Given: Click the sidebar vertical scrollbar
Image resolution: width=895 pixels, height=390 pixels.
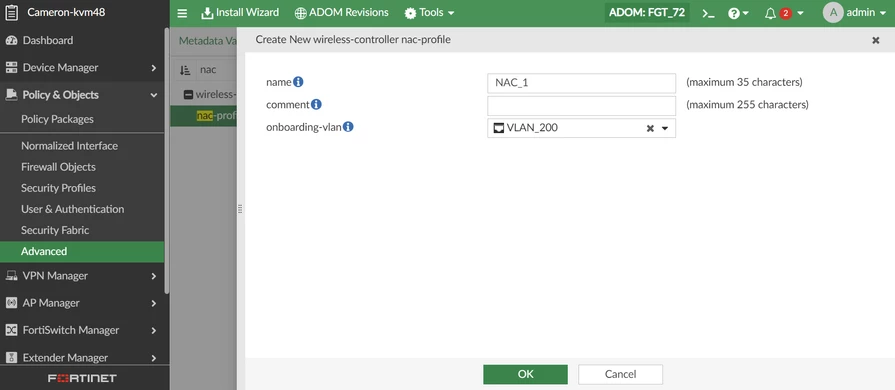Looking at the screenshot, I should tap(167, 160).
